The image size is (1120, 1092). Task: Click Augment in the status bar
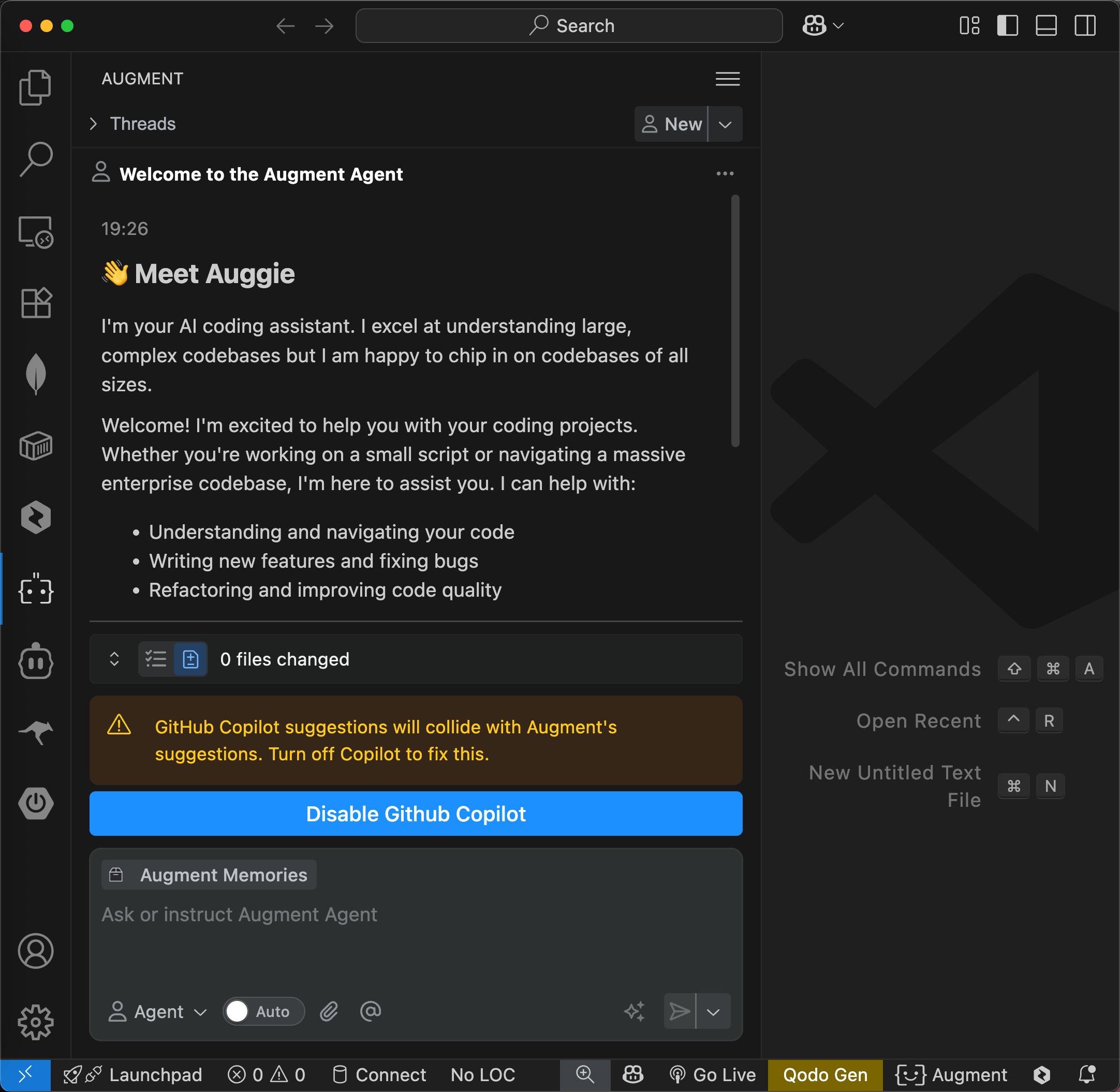[x=951, y=1075]
